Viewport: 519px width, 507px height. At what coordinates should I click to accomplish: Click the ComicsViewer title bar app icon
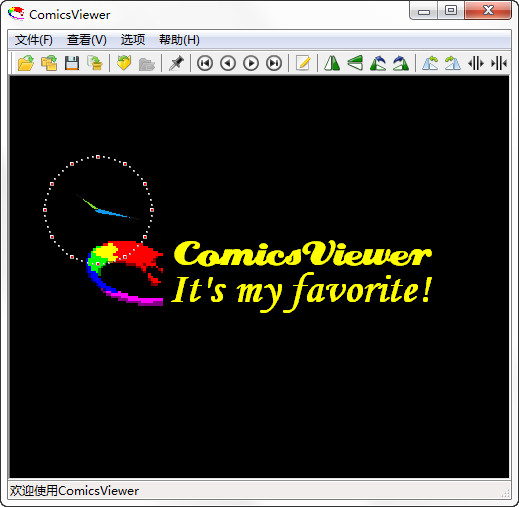(16, 14)
